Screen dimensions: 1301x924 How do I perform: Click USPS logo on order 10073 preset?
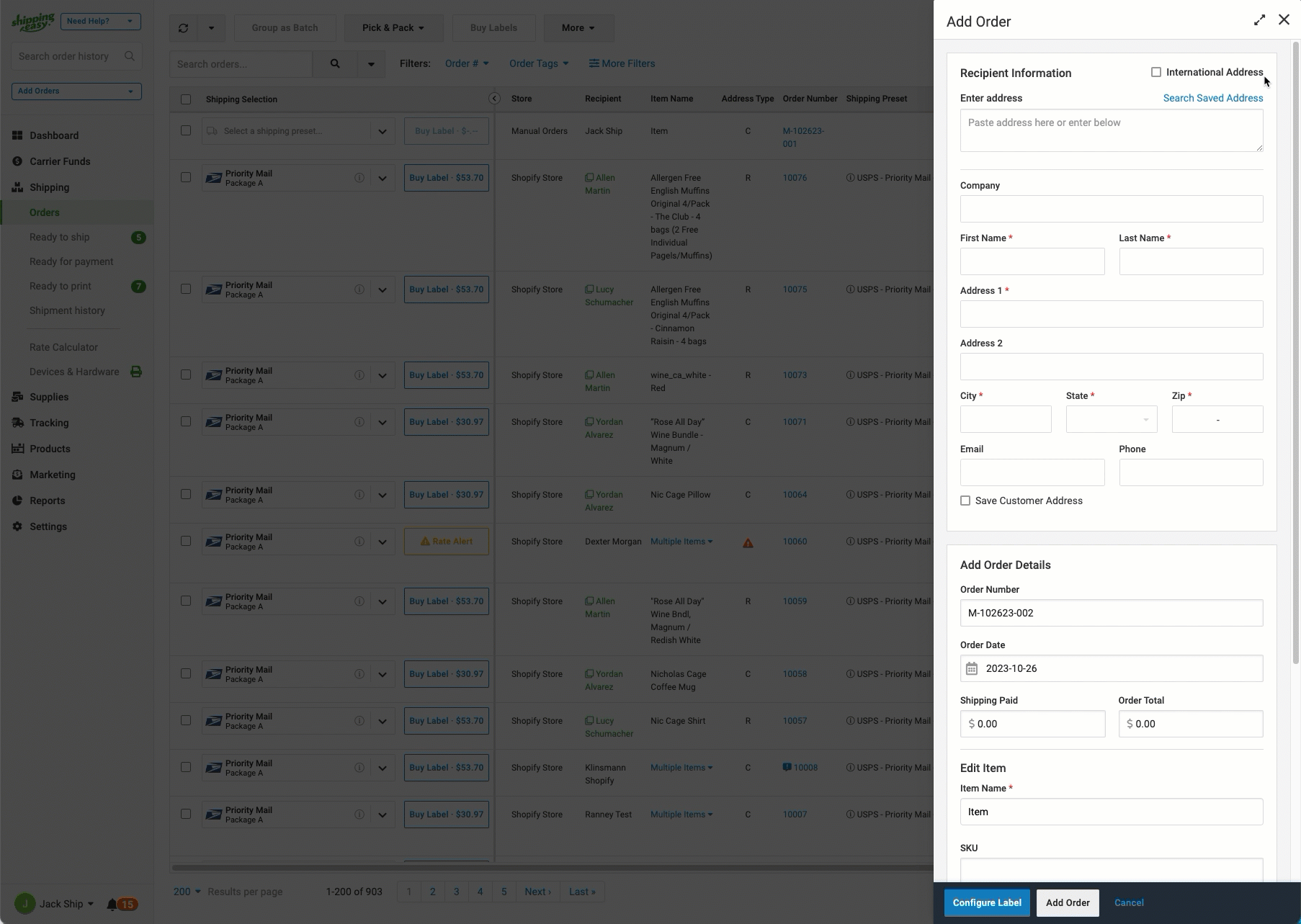(214, 375)
